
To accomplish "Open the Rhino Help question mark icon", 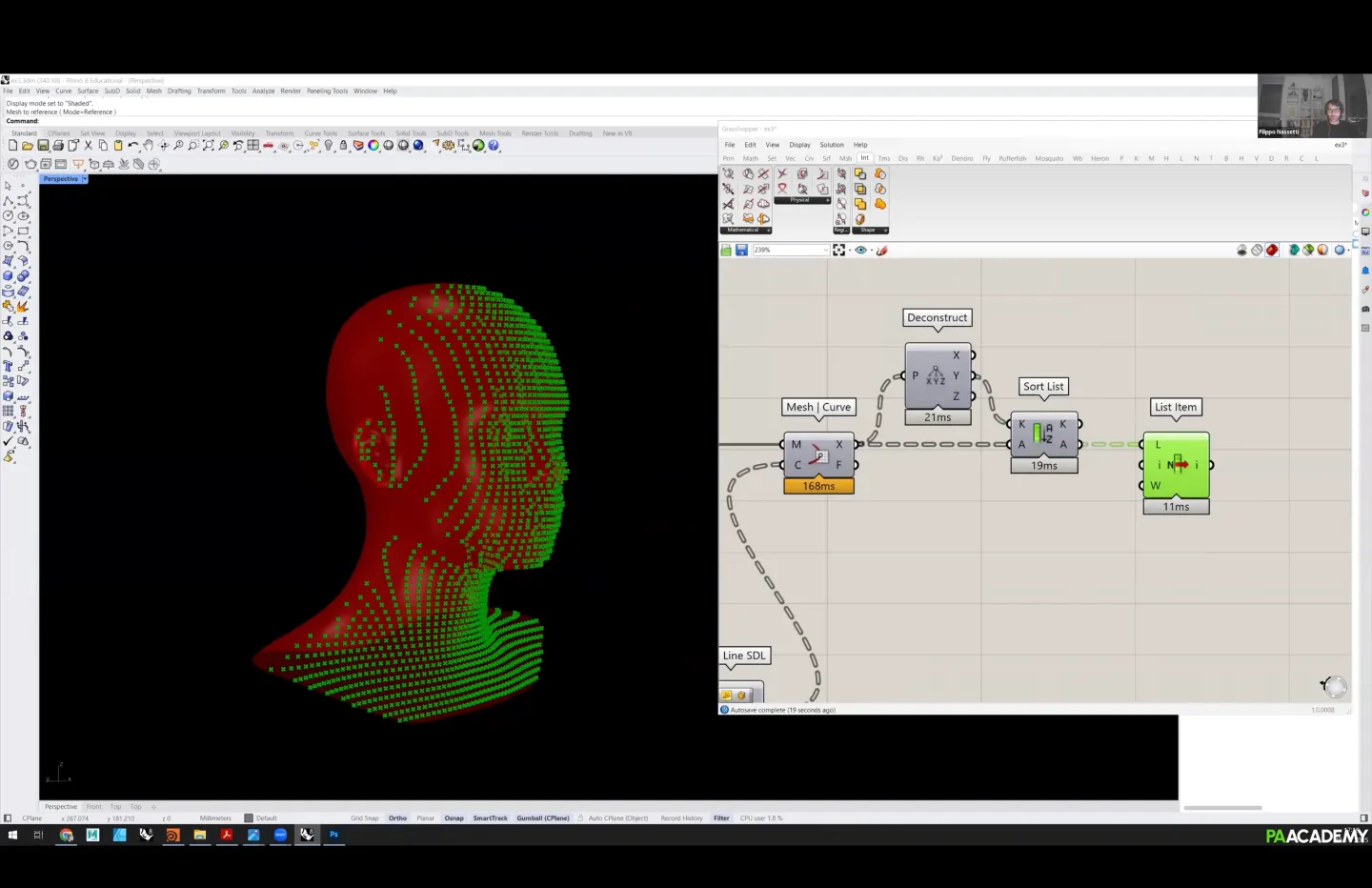I will (x=494, y=146).
